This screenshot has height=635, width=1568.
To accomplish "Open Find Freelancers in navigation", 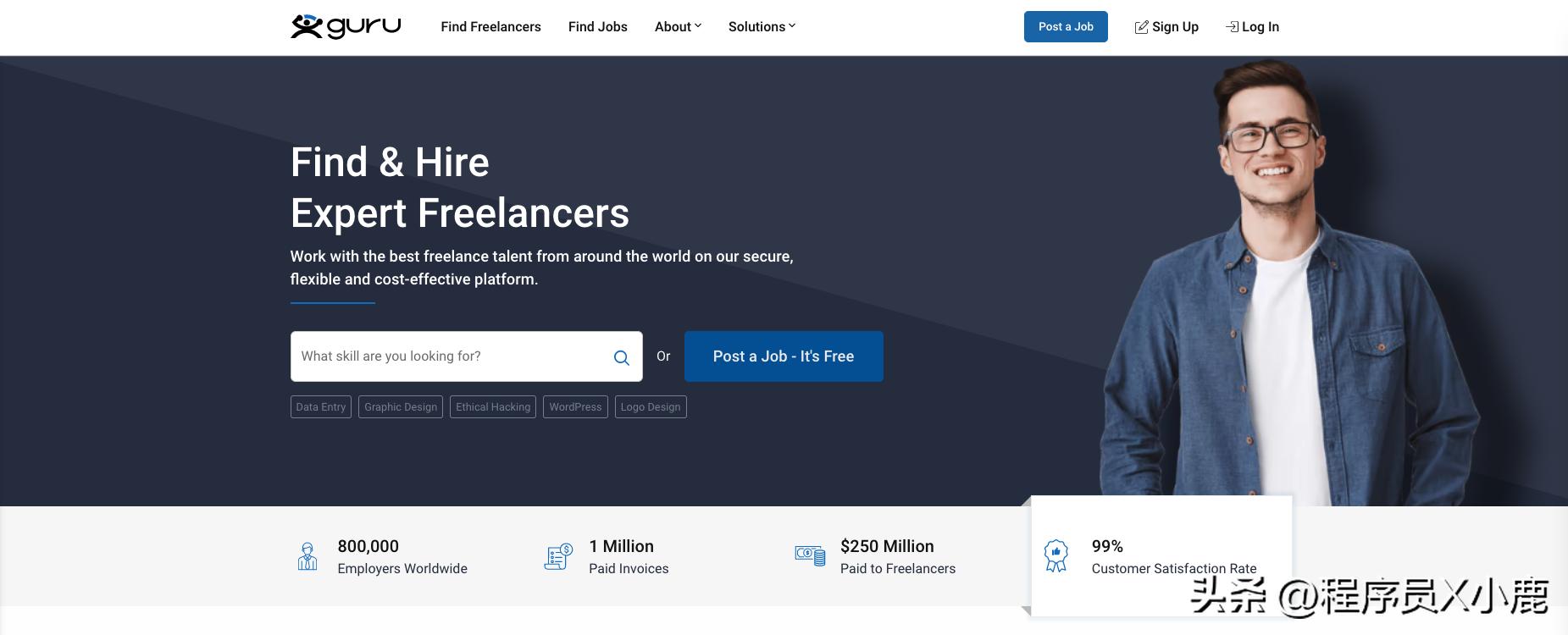I will (x=490, y=27).
